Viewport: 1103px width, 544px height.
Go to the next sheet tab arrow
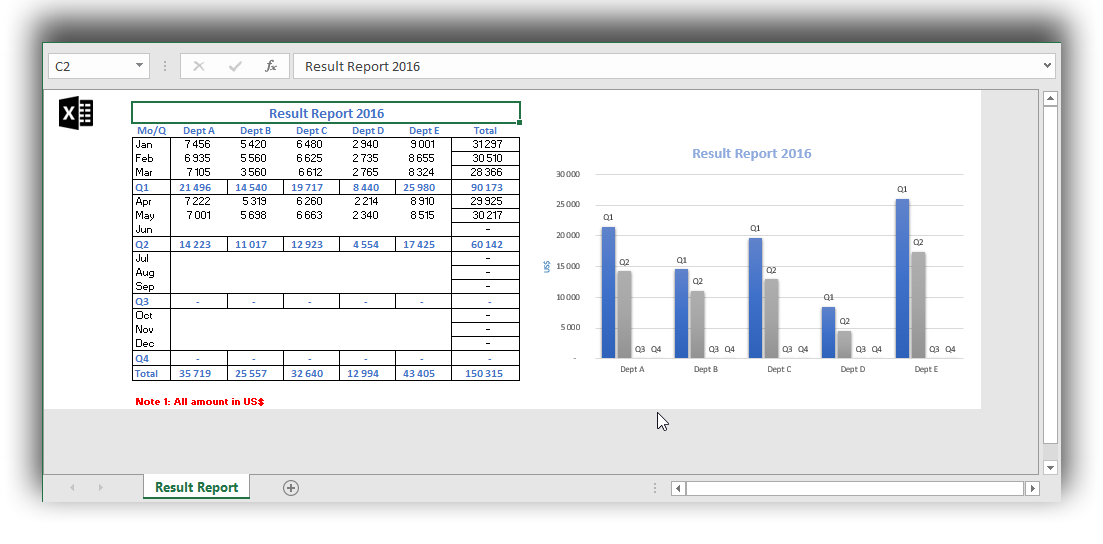pos(100,488)
